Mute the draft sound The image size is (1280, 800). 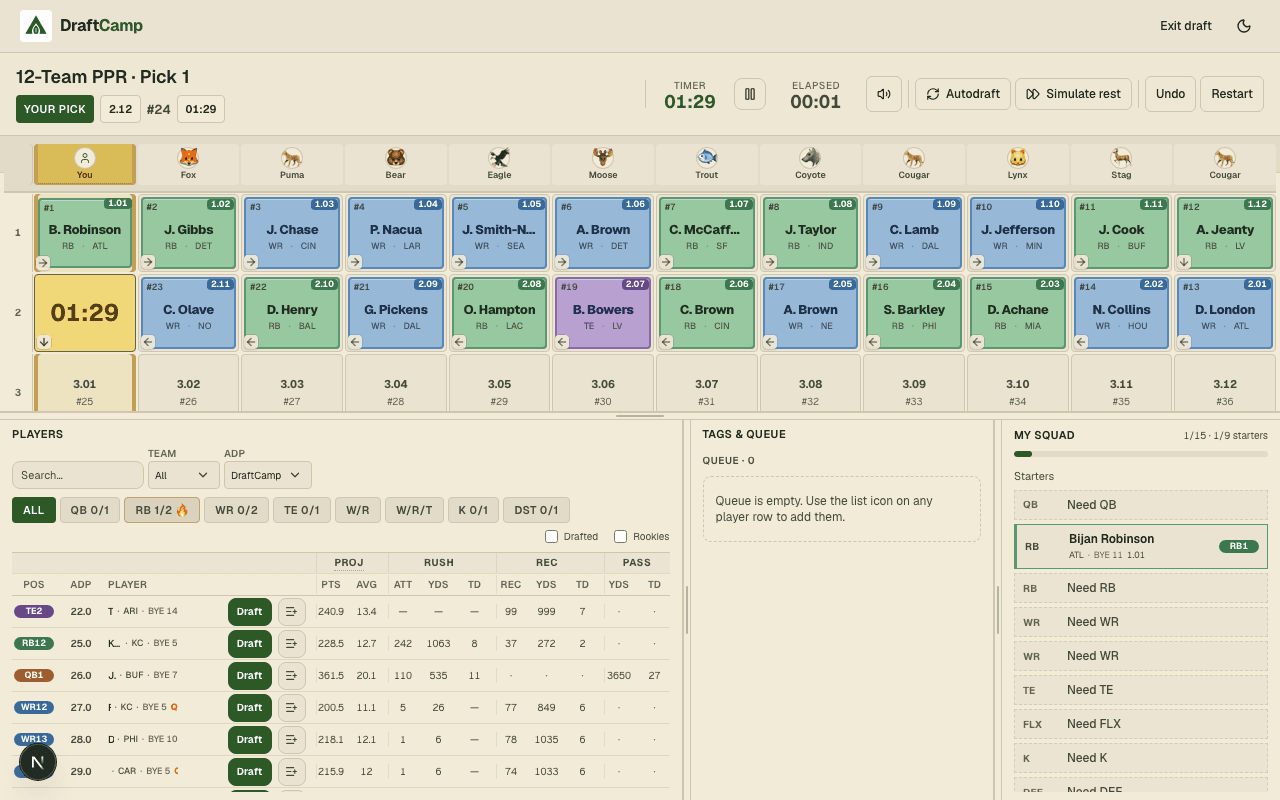click(x=884, y=94)
